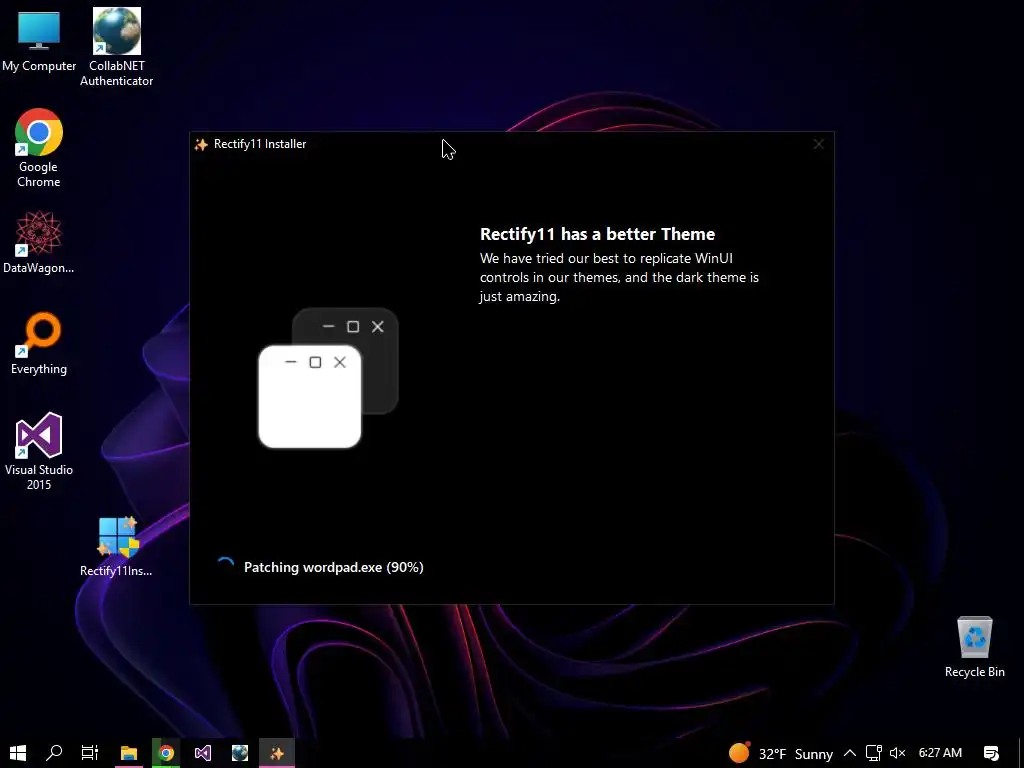Open the Windows Start menu
1024x768 pixels.
coord(18,753)
